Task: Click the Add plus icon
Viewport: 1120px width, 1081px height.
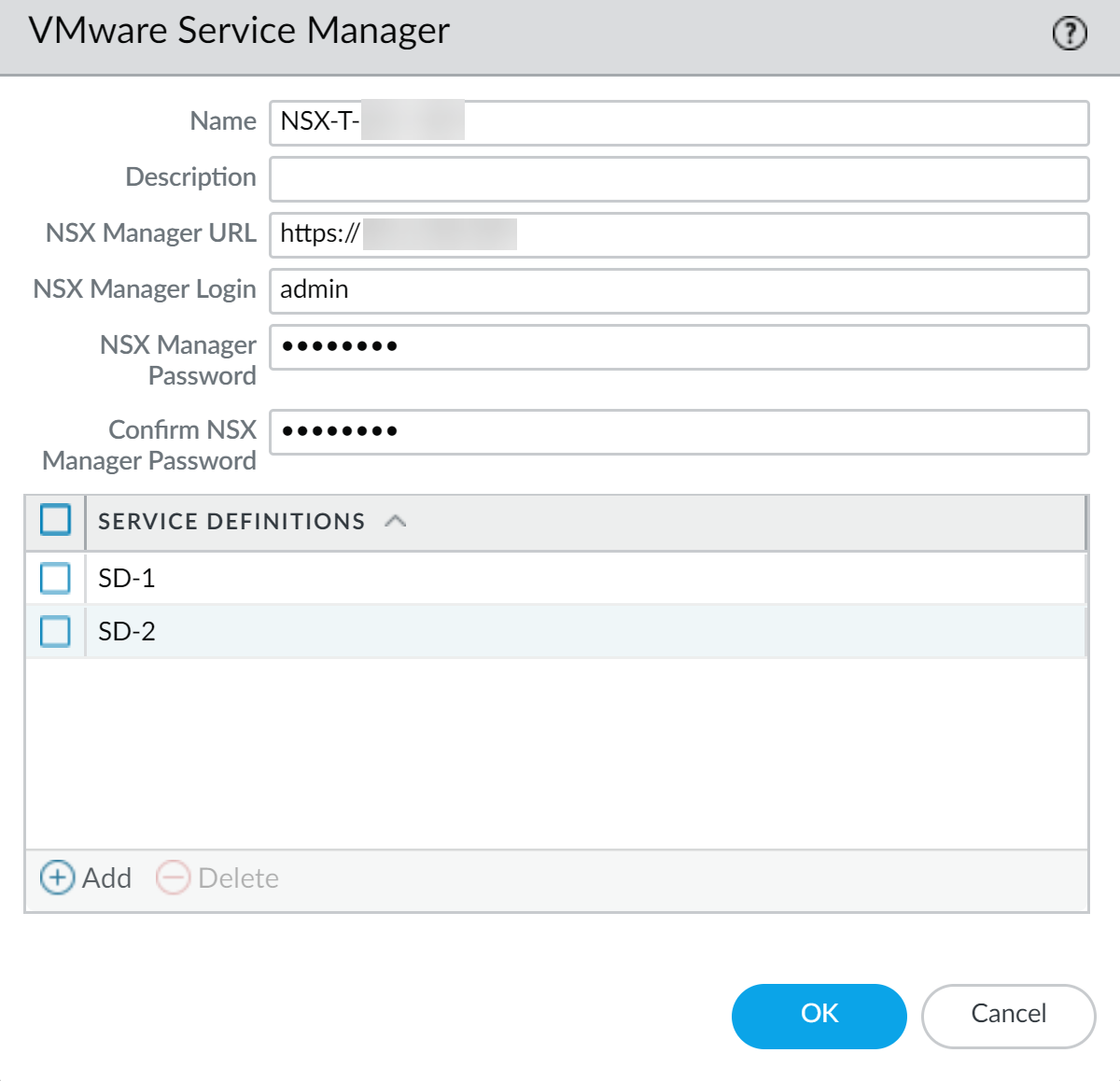Action: point(57,878)
